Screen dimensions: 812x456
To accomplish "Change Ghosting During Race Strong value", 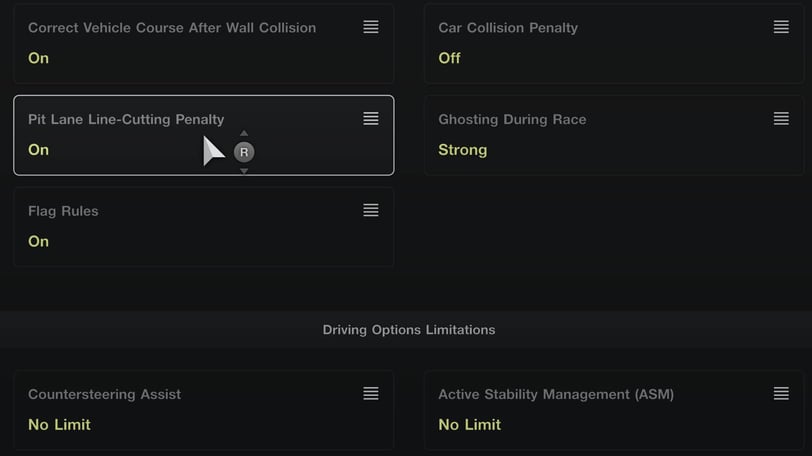I will pyautogui.click(x=462, y=150).
